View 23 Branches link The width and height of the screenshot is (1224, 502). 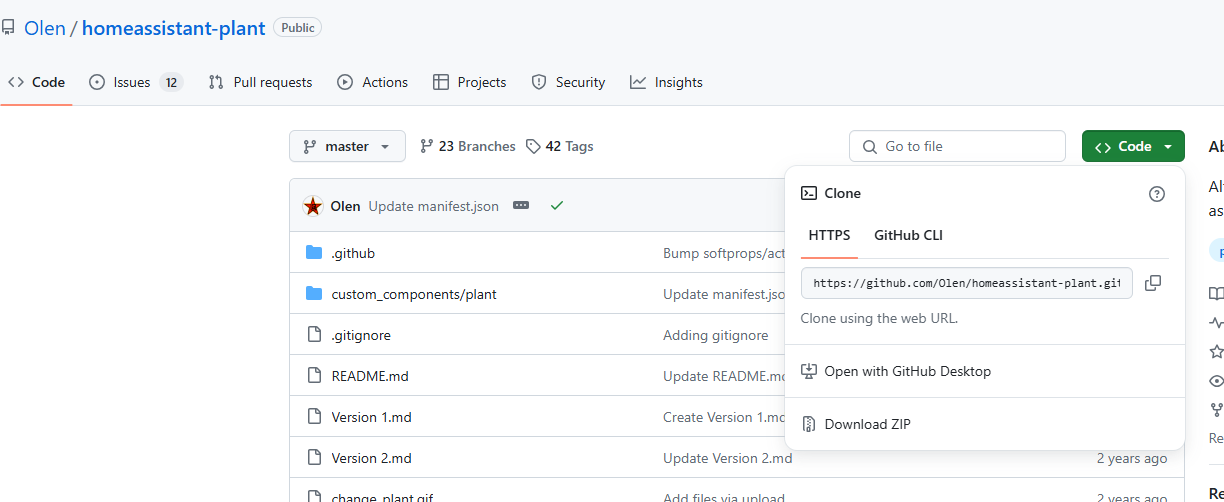pyautogui.click(x=468, y=146)
